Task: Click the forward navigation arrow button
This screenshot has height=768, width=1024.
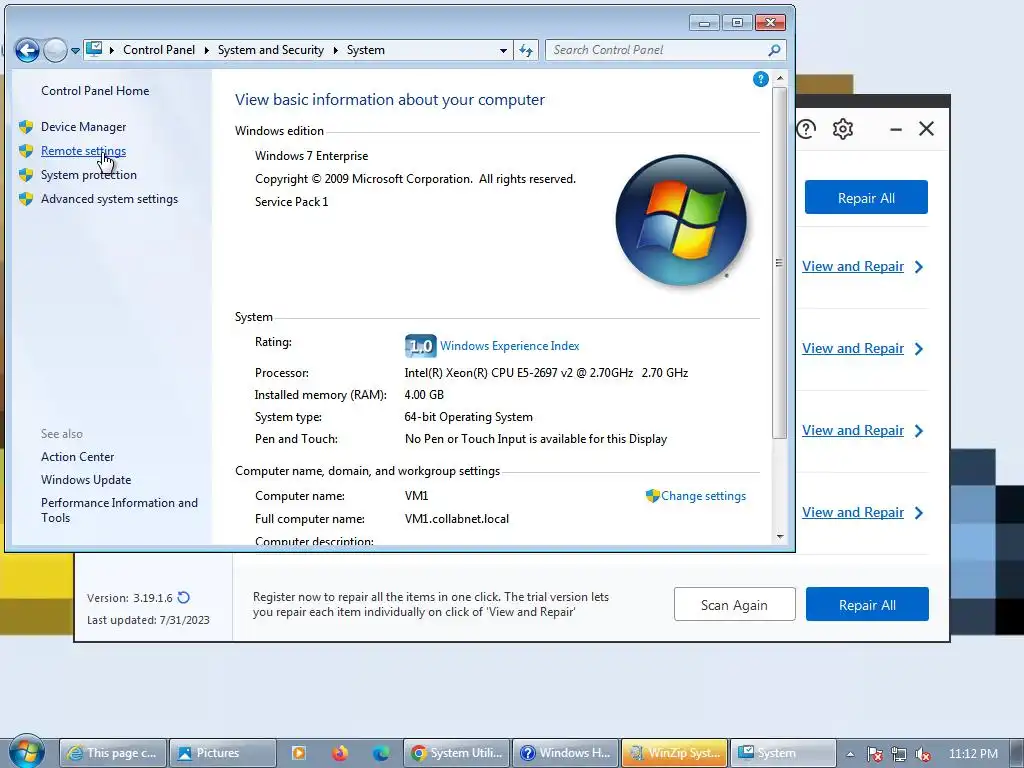Action: click(56, 50)
